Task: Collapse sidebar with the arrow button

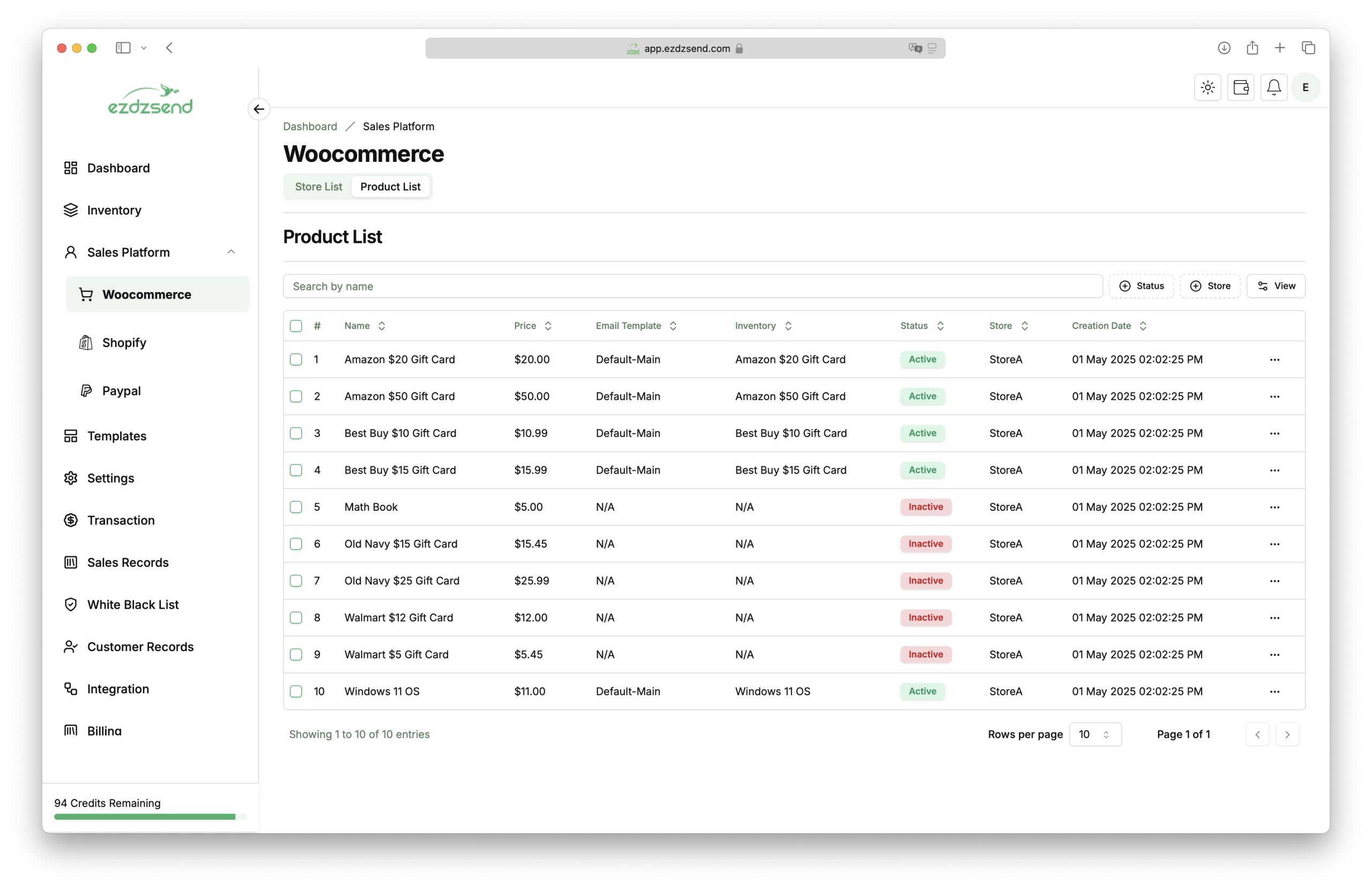Action: pos(259,109)
